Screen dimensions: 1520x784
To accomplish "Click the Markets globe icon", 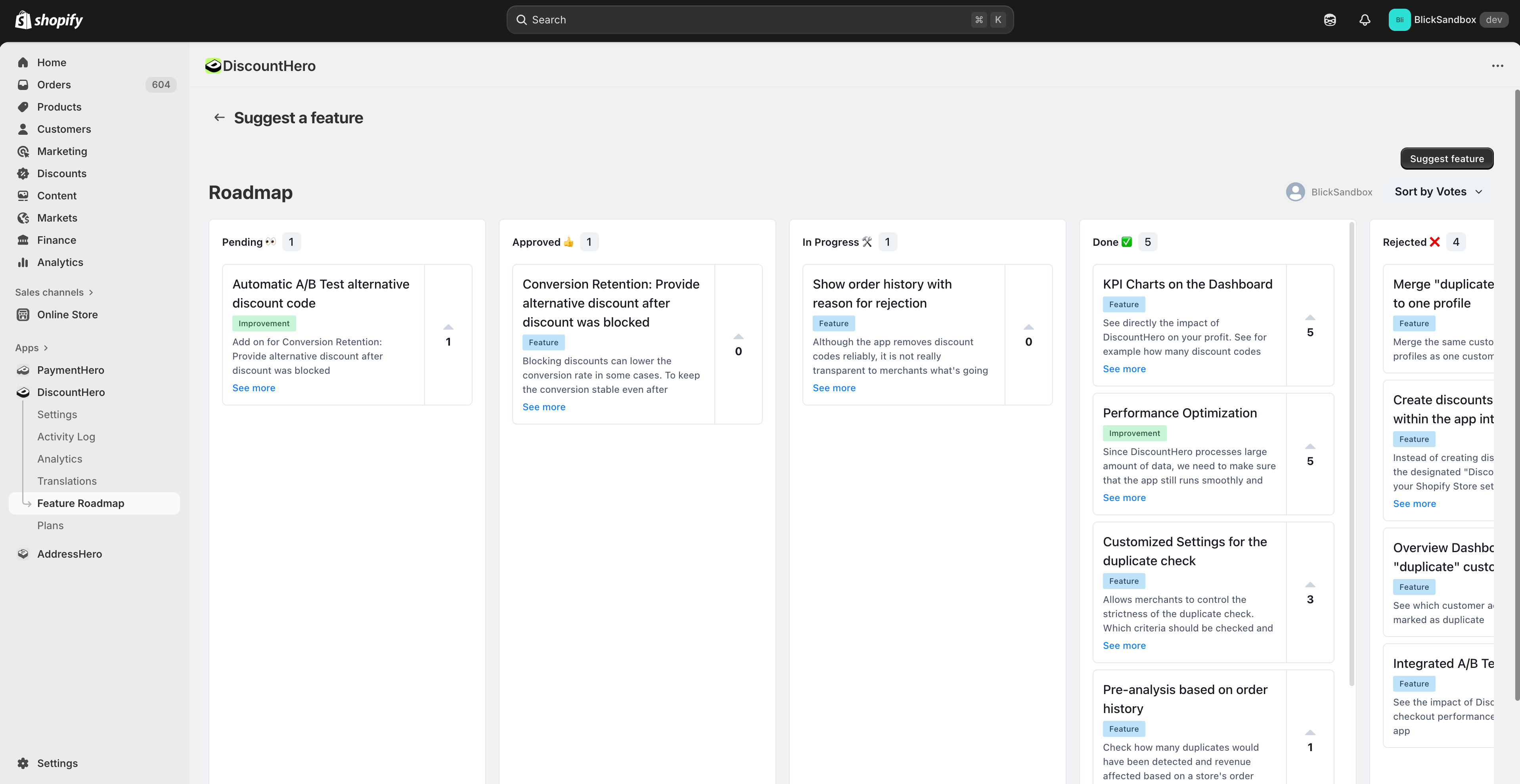I will [x=23, y=218].
